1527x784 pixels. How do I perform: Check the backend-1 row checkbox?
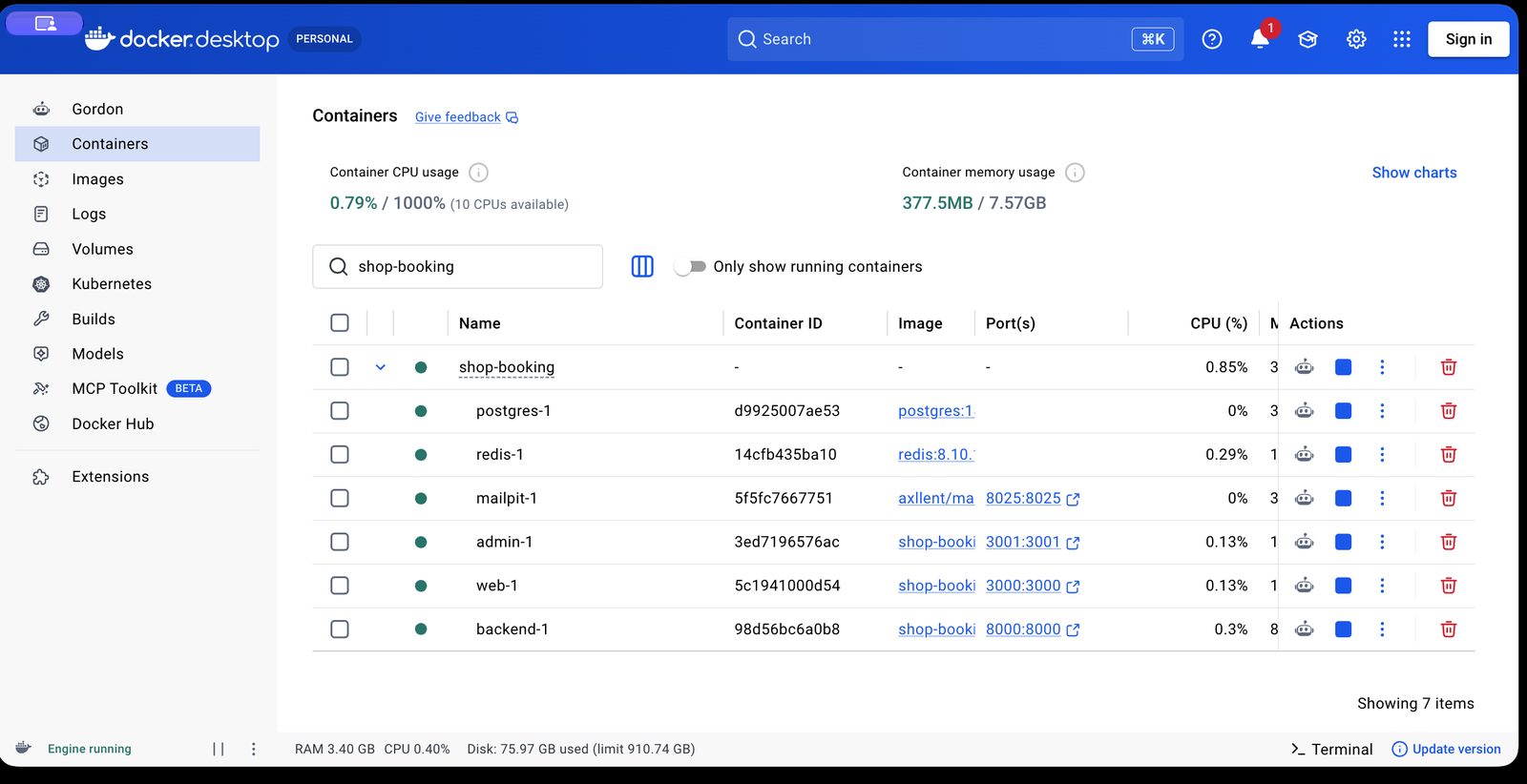tap(340, 629)
